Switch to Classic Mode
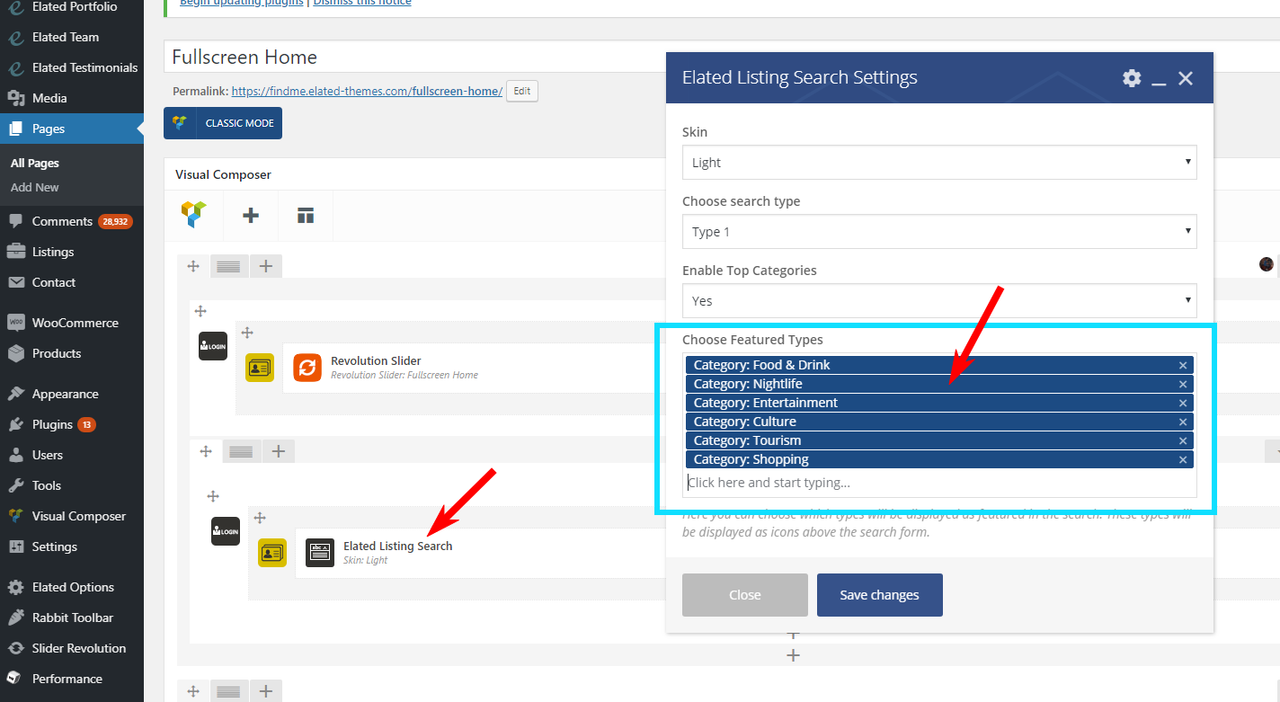The image size is (1280, 702). point(223,123)
